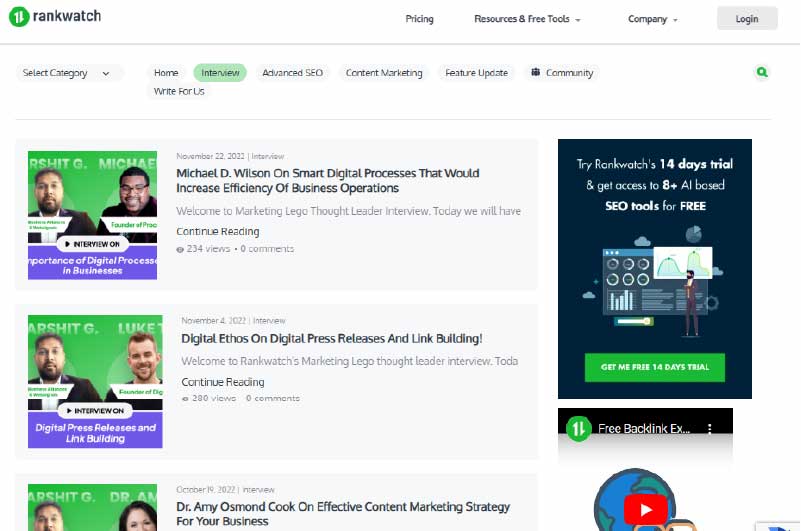801x531 pixels.
Task: Open the blog search magnifier icon
Action: [x=762, y=72]
